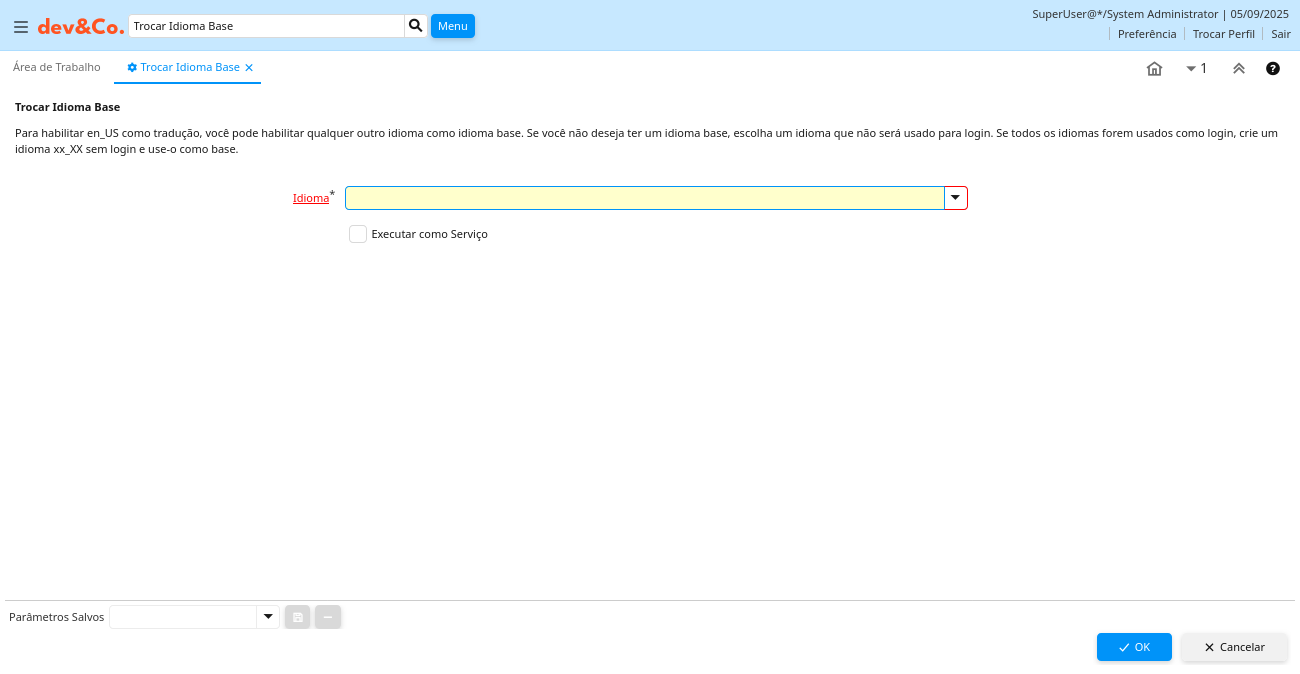Image resolution: width=1300 pixels, height=674 pixels.
Task: Expand the notifications counter dropdown
Action: click(x=1196, y=69)
